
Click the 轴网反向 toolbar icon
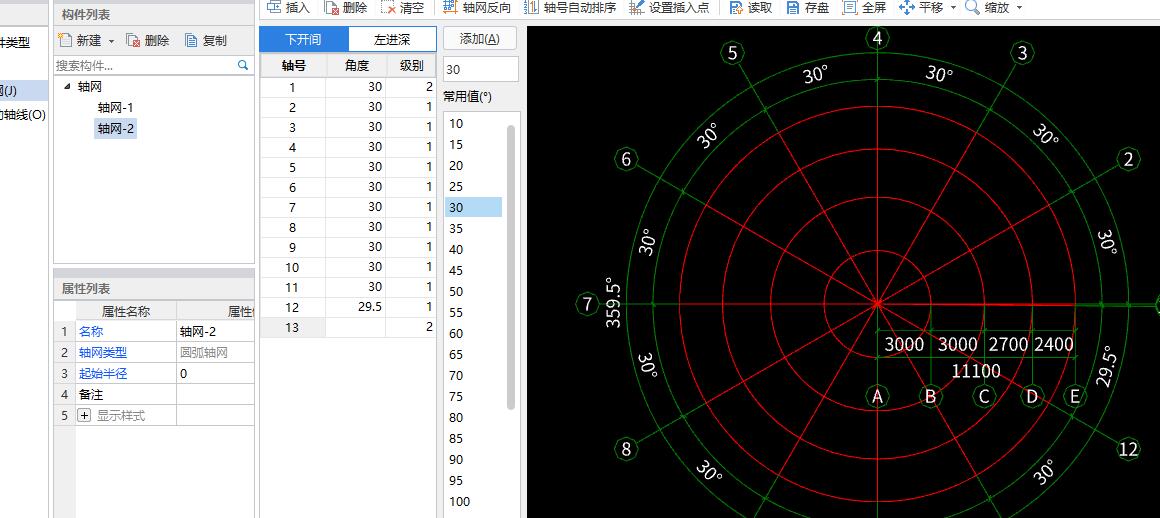450,7
